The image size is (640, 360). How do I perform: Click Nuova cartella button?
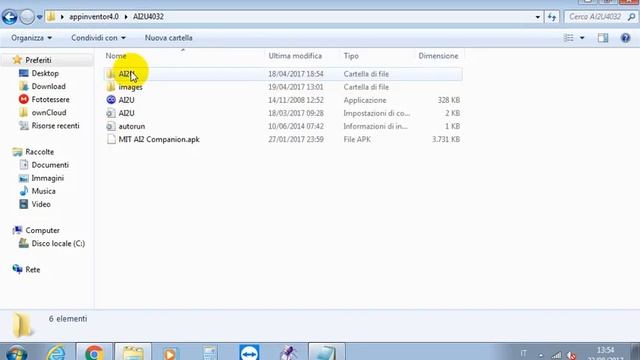169,38
